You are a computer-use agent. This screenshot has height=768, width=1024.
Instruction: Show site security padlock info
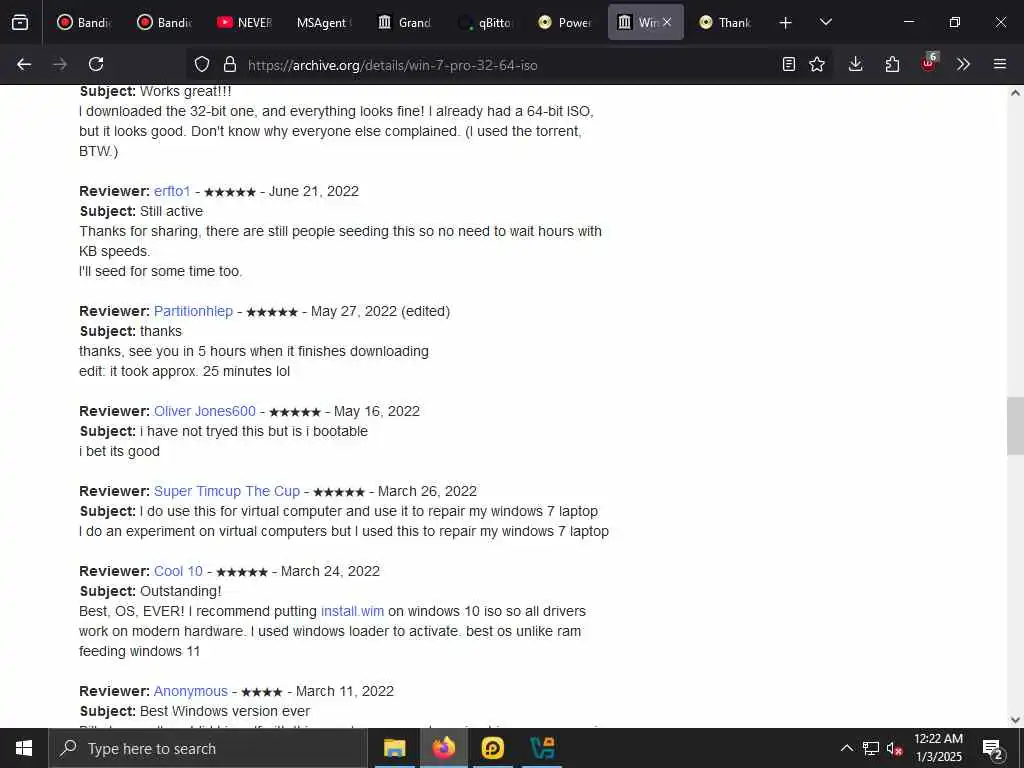[229, 64]
